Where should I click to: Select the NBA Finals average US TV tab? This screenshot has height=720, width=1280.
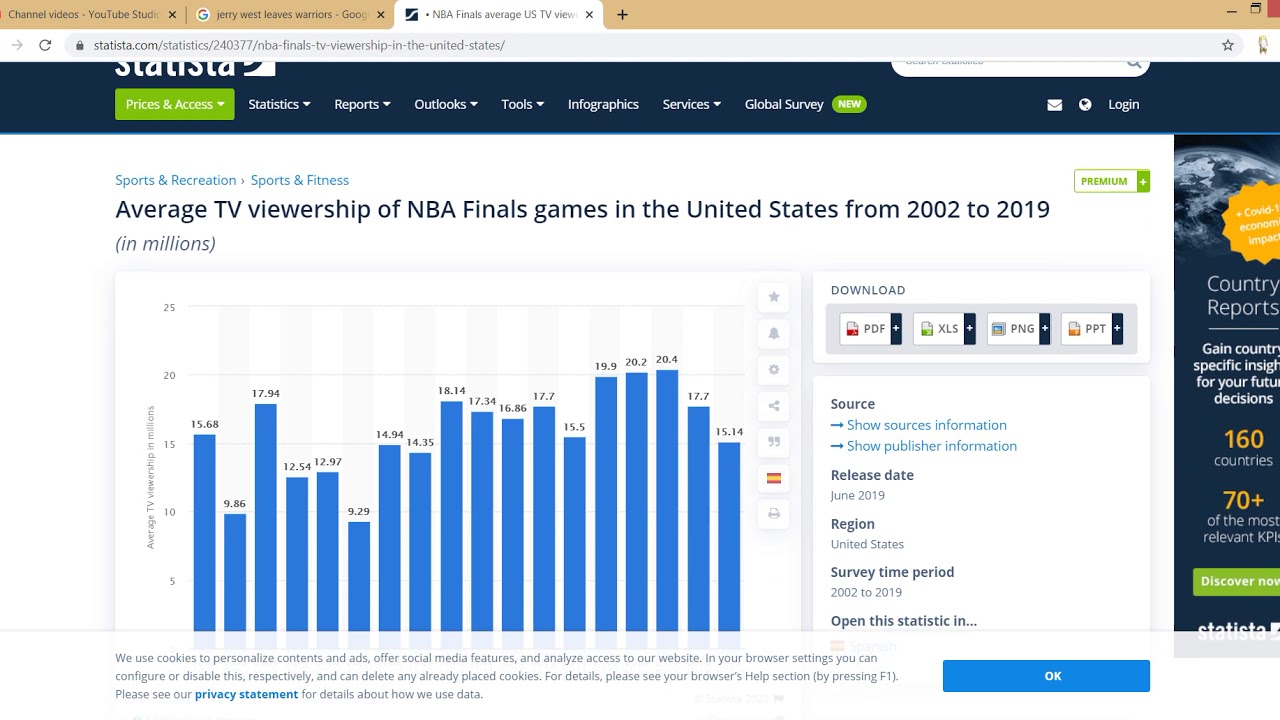pos(498,15)
